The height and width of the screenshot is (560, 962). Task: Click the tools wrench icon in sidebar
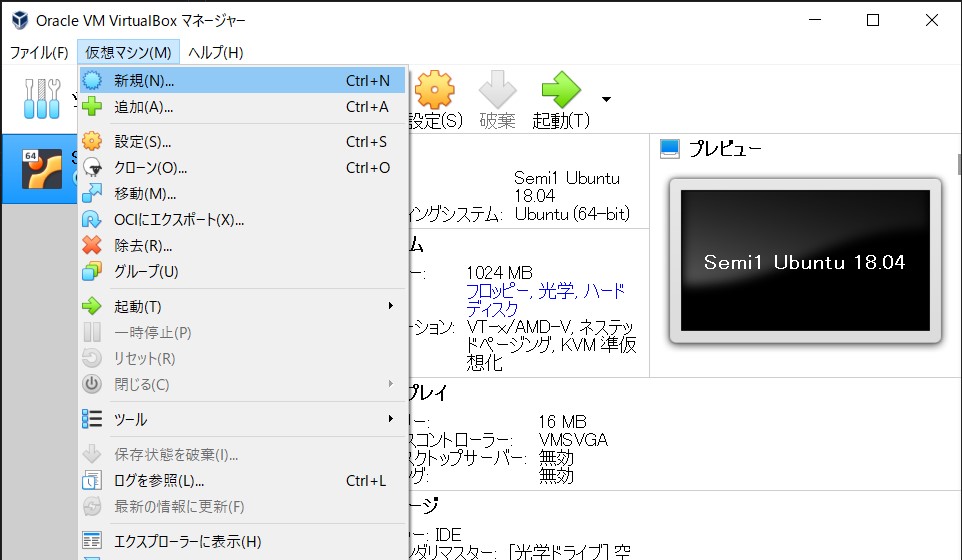coord(42,98)
